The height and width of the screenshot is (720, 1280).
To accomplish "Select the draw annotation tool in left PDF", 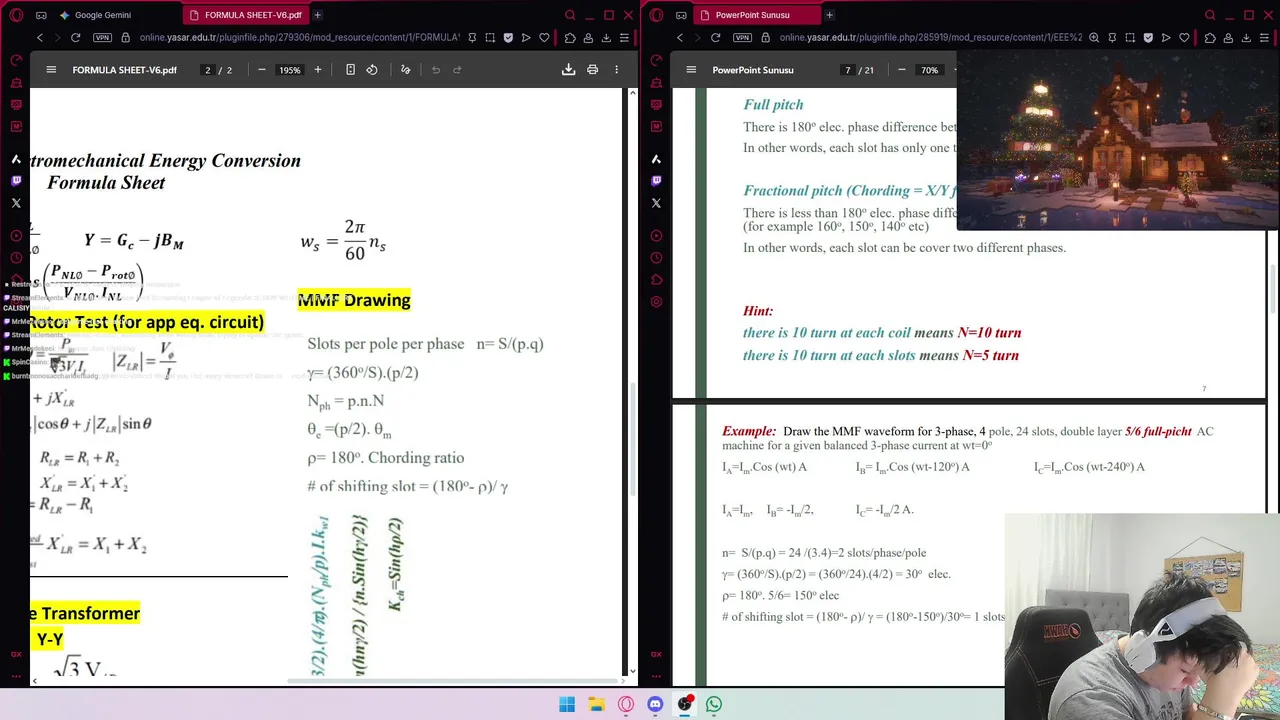I will point(405,70).
